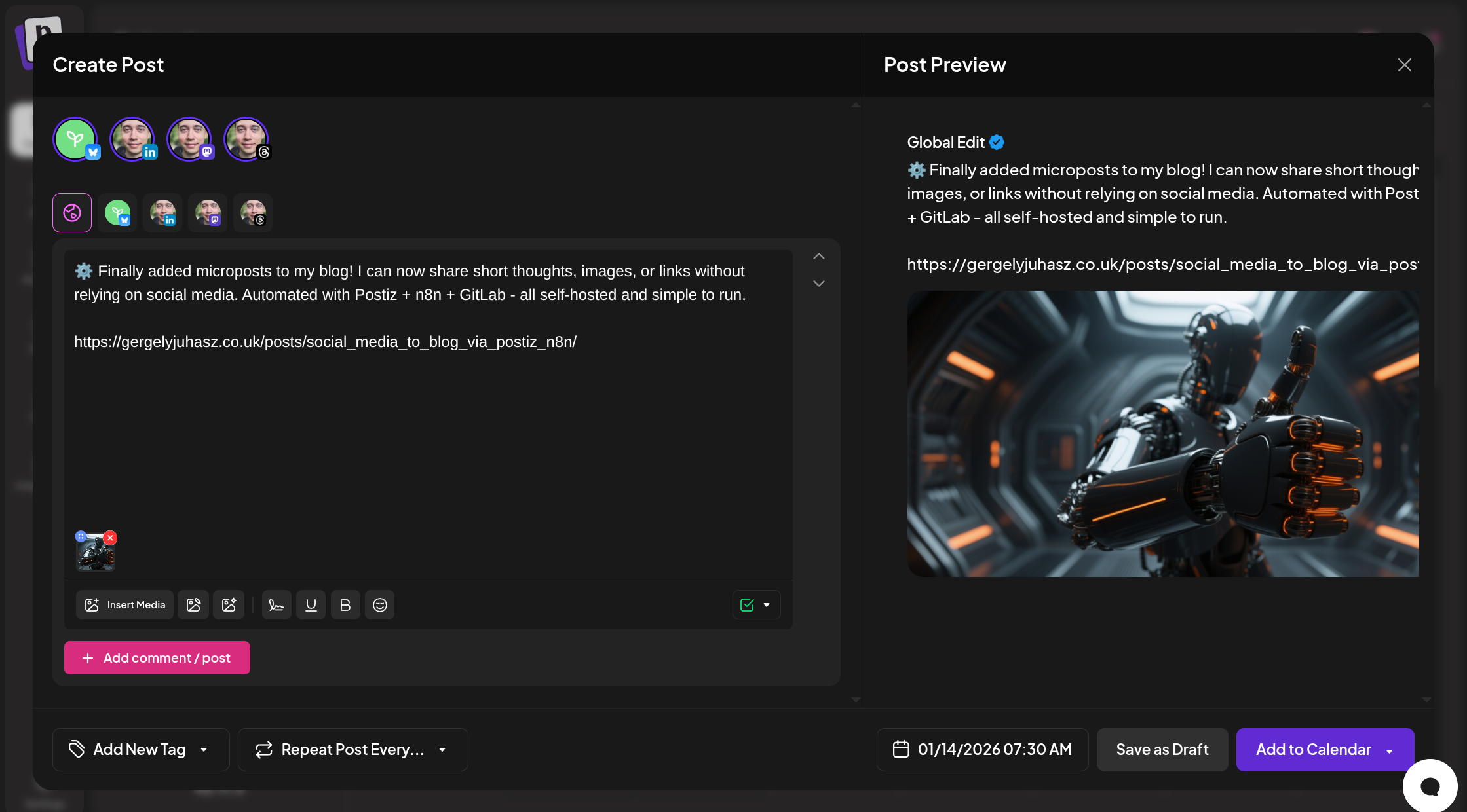Open the emoji picker
1467x812 pixels.
click(x=380, y=605)
